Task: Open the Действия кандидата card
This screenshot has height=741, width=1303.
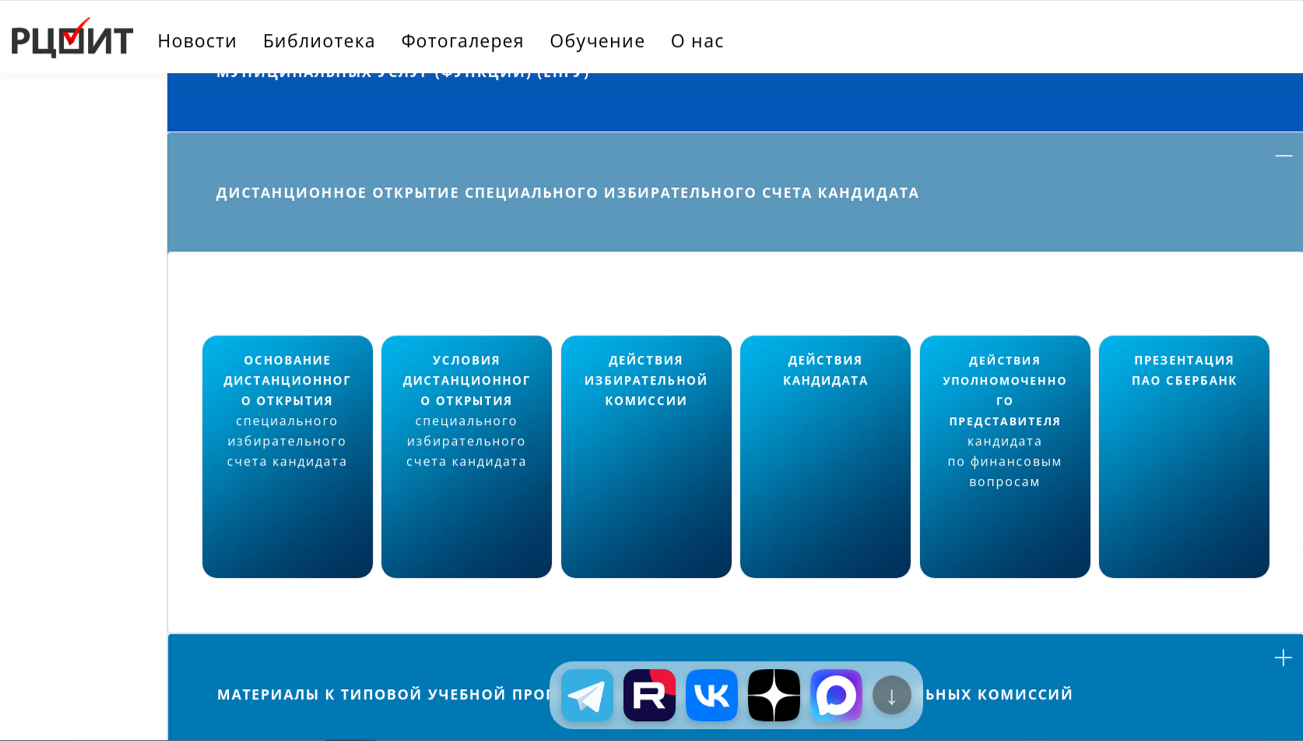Action: point(825,456)
